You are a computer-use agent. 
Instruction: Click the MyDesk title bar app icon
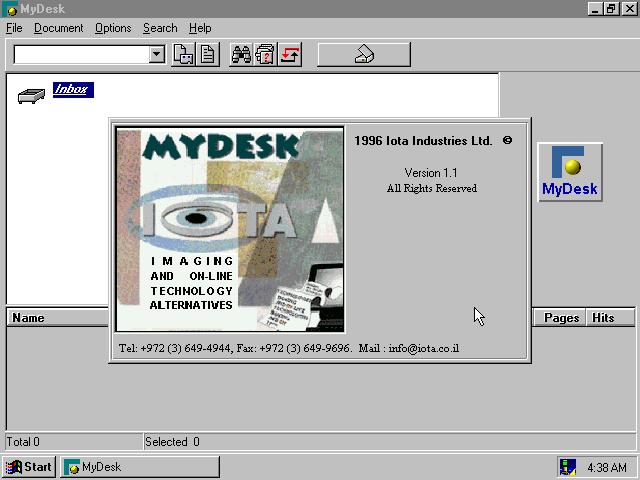coord(10,9)
